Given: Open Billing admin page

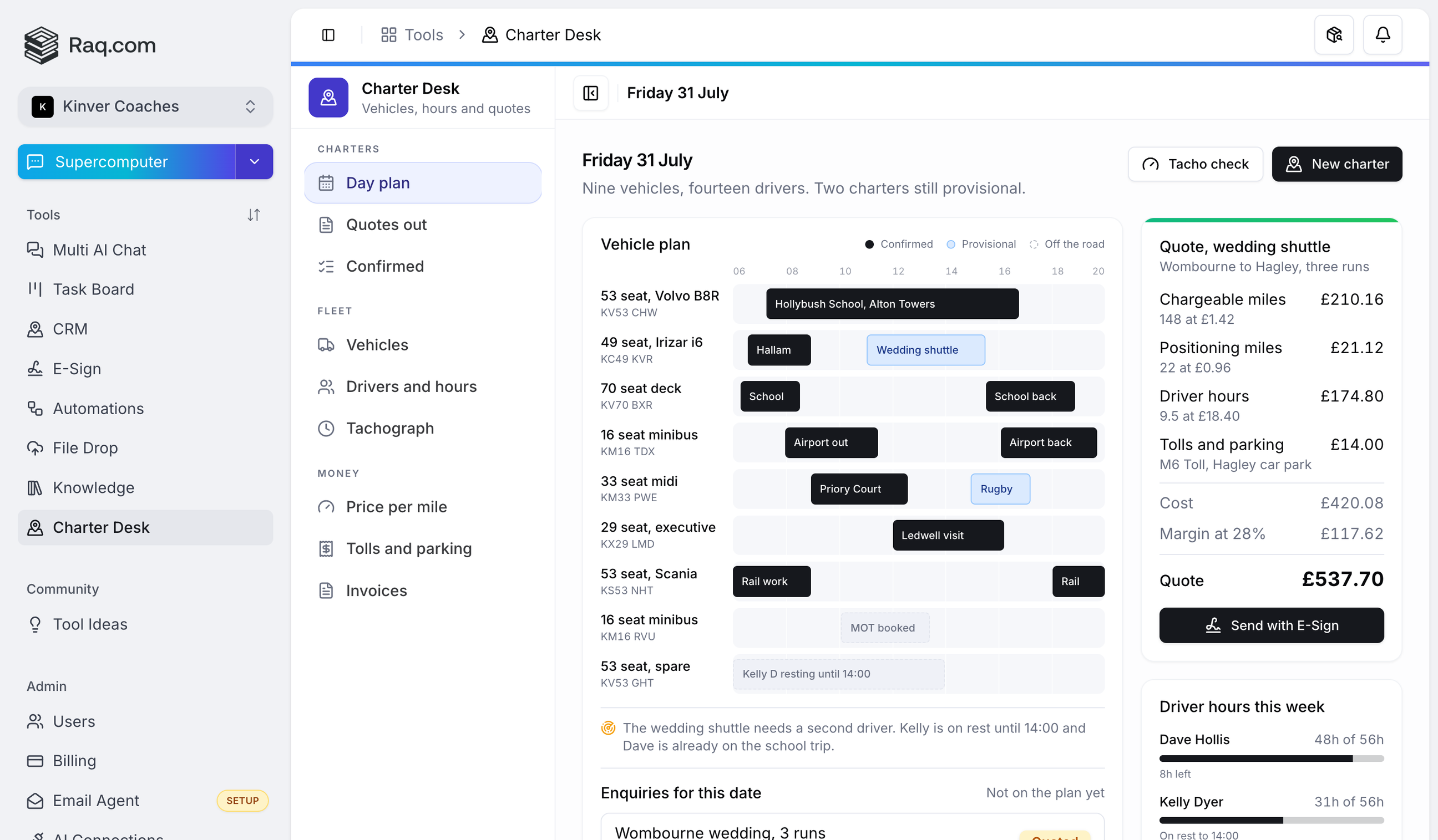Looking at the screenshot, I should point(145,761).
